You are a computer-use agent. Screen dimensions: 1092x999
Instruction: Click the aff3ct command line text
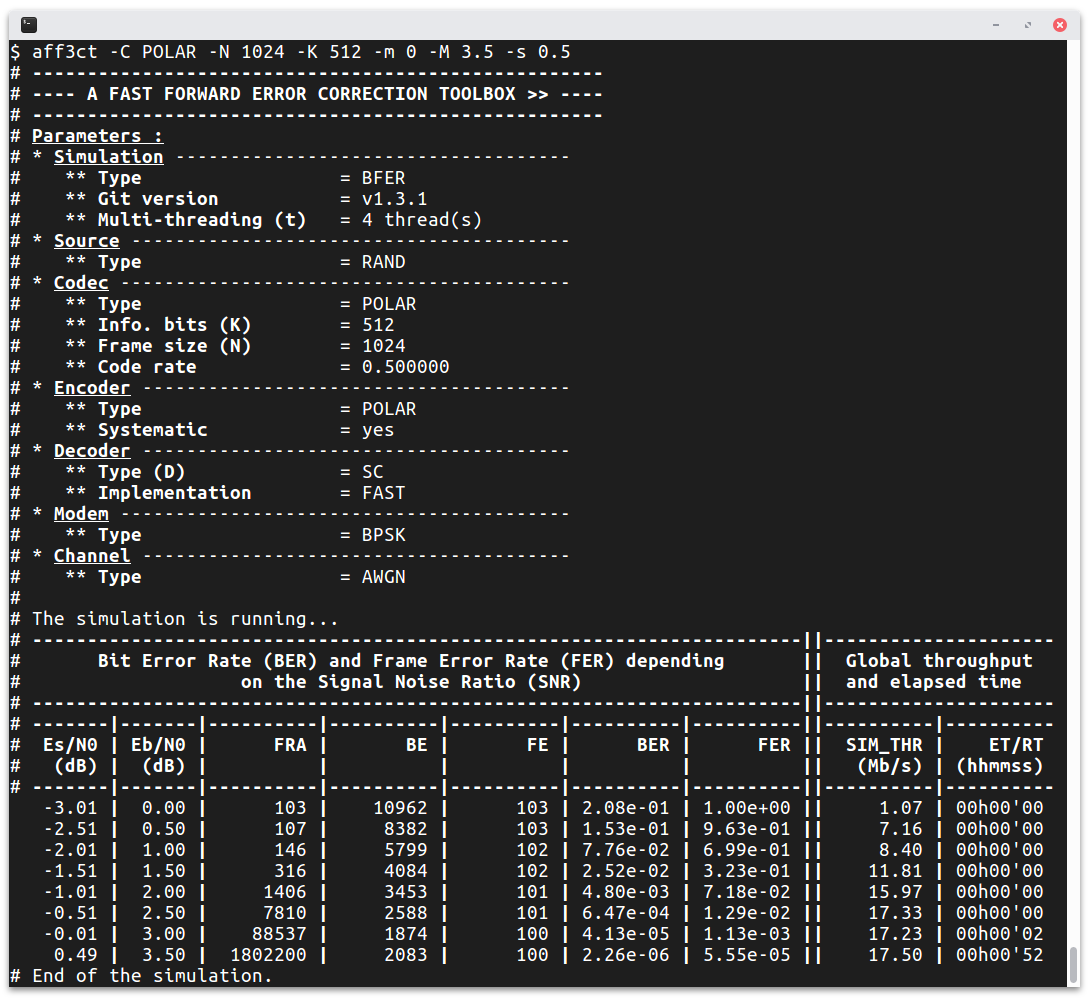pos(301,52)
